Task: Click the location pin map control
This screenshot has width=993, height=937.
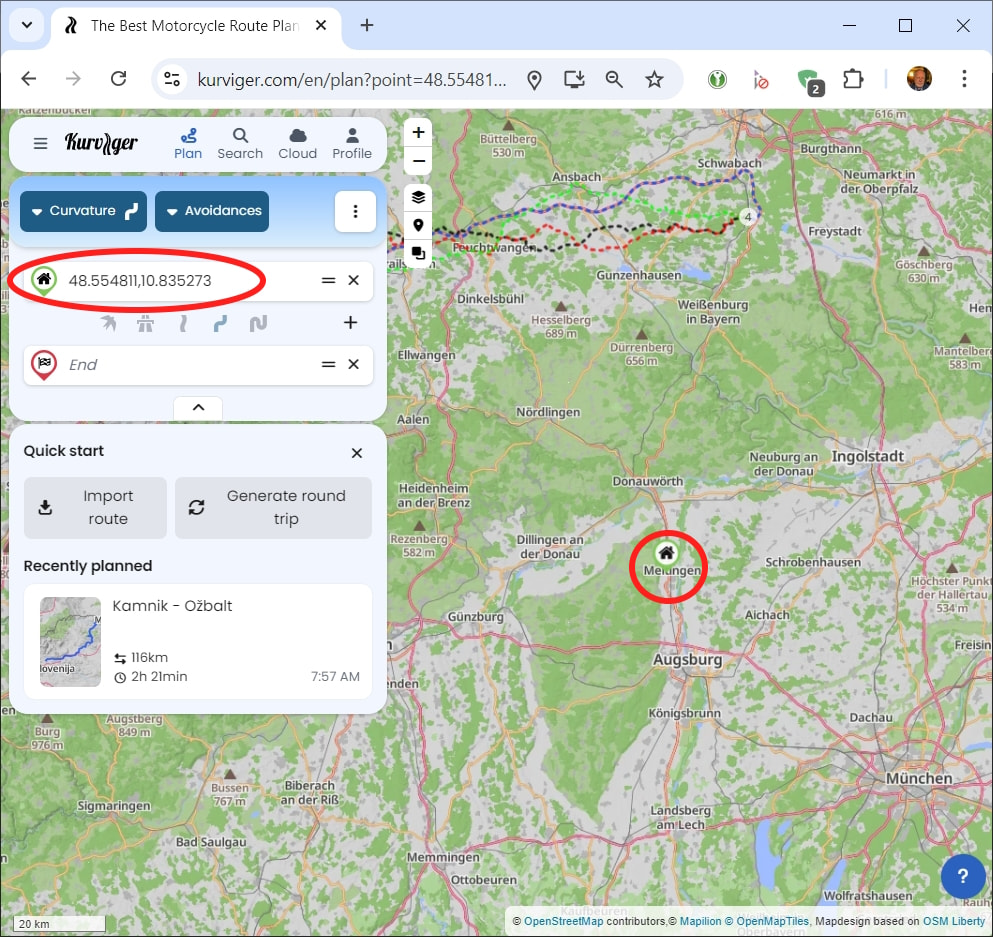Action: point(418,225)
